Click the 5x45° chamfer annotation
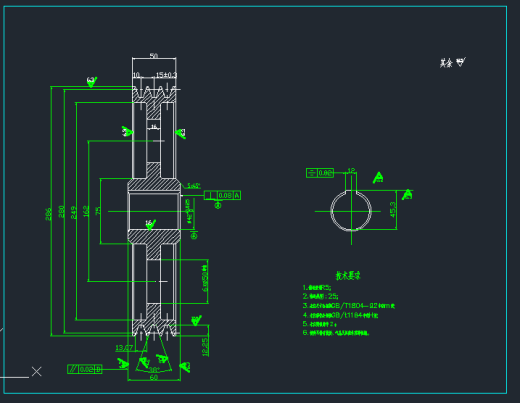Viewport: 520px width, 403px height. click(x=193, y=186)
